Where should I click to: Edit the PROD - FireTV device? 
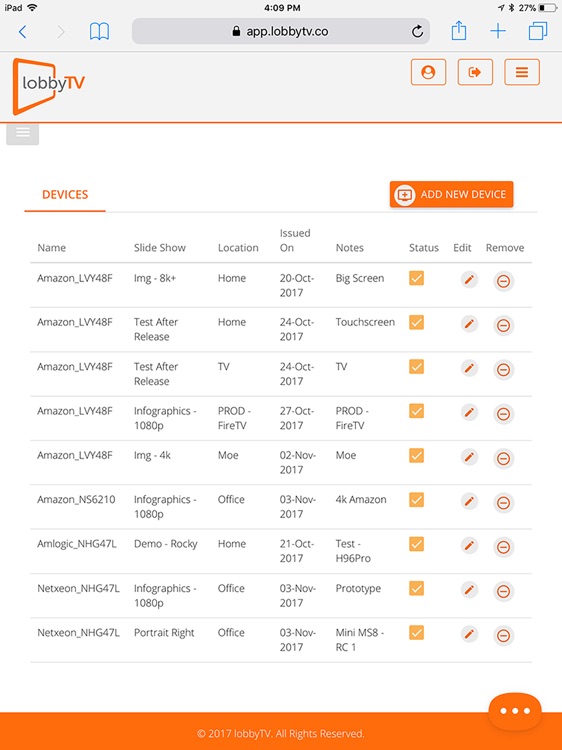pos(469,412)
